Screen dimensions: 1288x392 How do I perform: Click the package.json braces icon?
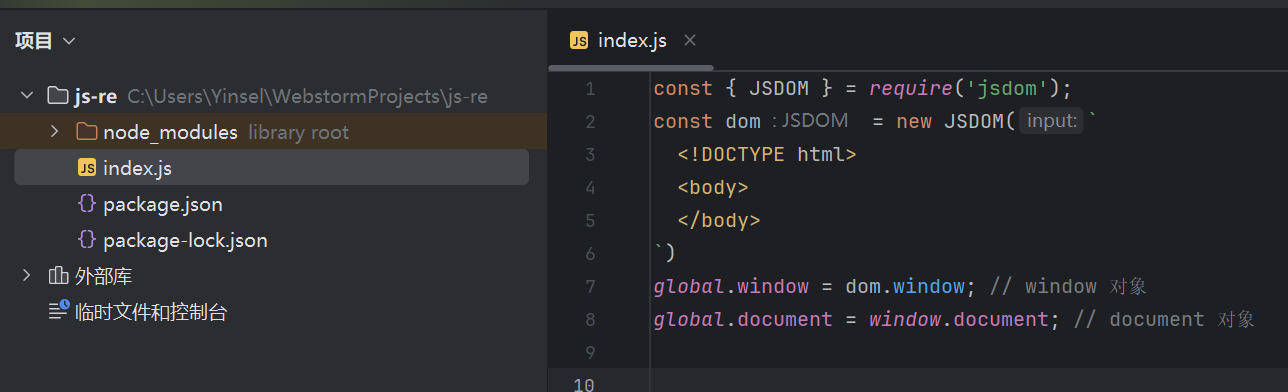click(86, 204)
